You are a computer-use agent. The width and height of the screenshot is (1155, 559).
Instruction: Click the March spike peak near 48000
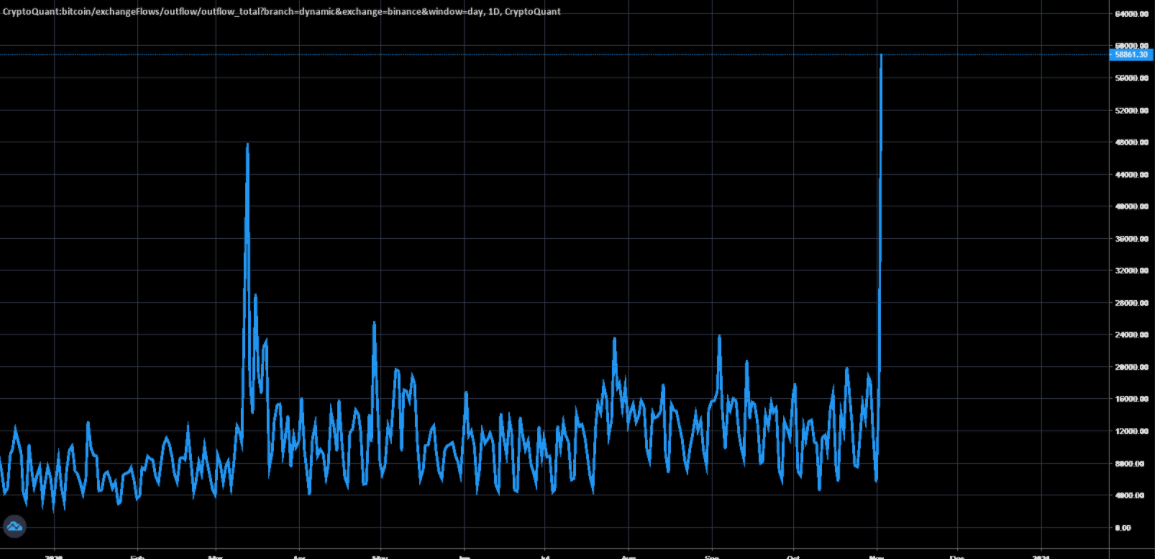pos(247,145)
